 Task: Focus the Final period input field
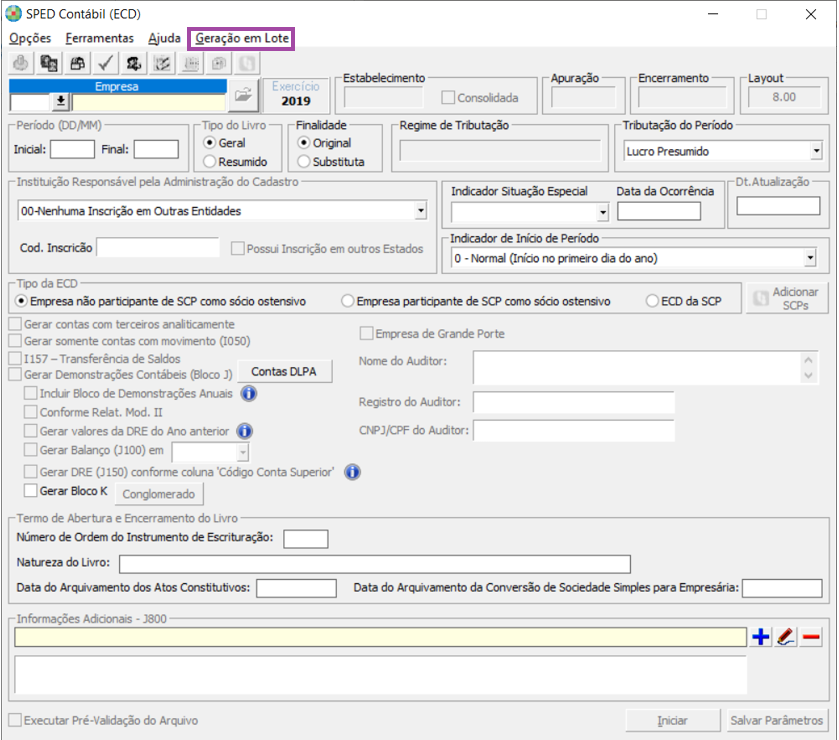click(156, 149)
